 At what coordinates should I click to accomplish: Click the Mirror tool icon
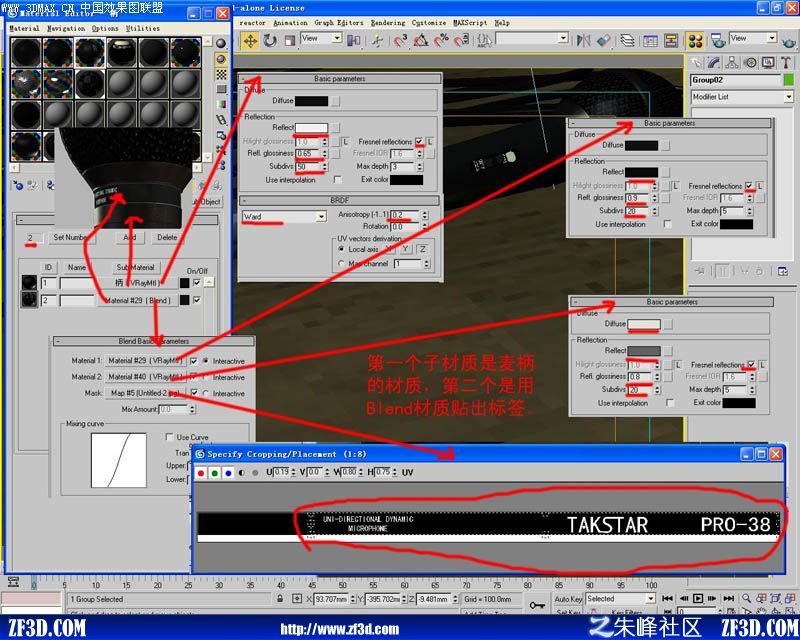(583, 40)
